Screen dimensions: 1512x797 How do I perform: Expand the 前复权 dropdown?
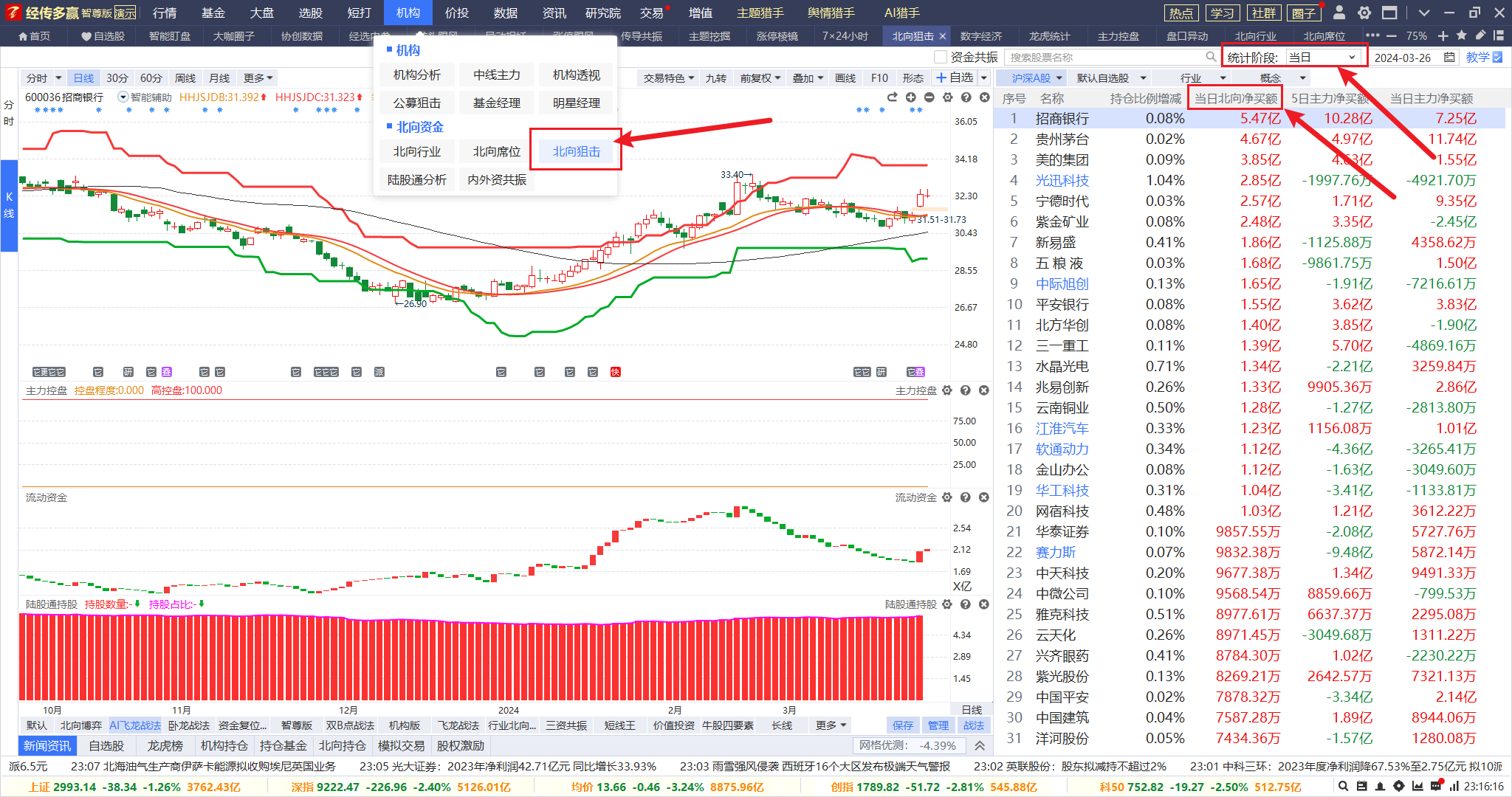(x=760, y=78)
